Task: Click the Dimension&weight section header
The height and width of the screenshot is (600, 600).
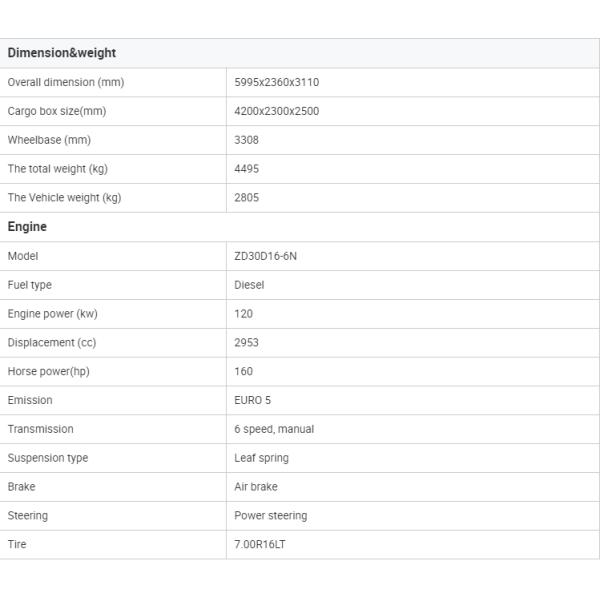Action: 62,53
